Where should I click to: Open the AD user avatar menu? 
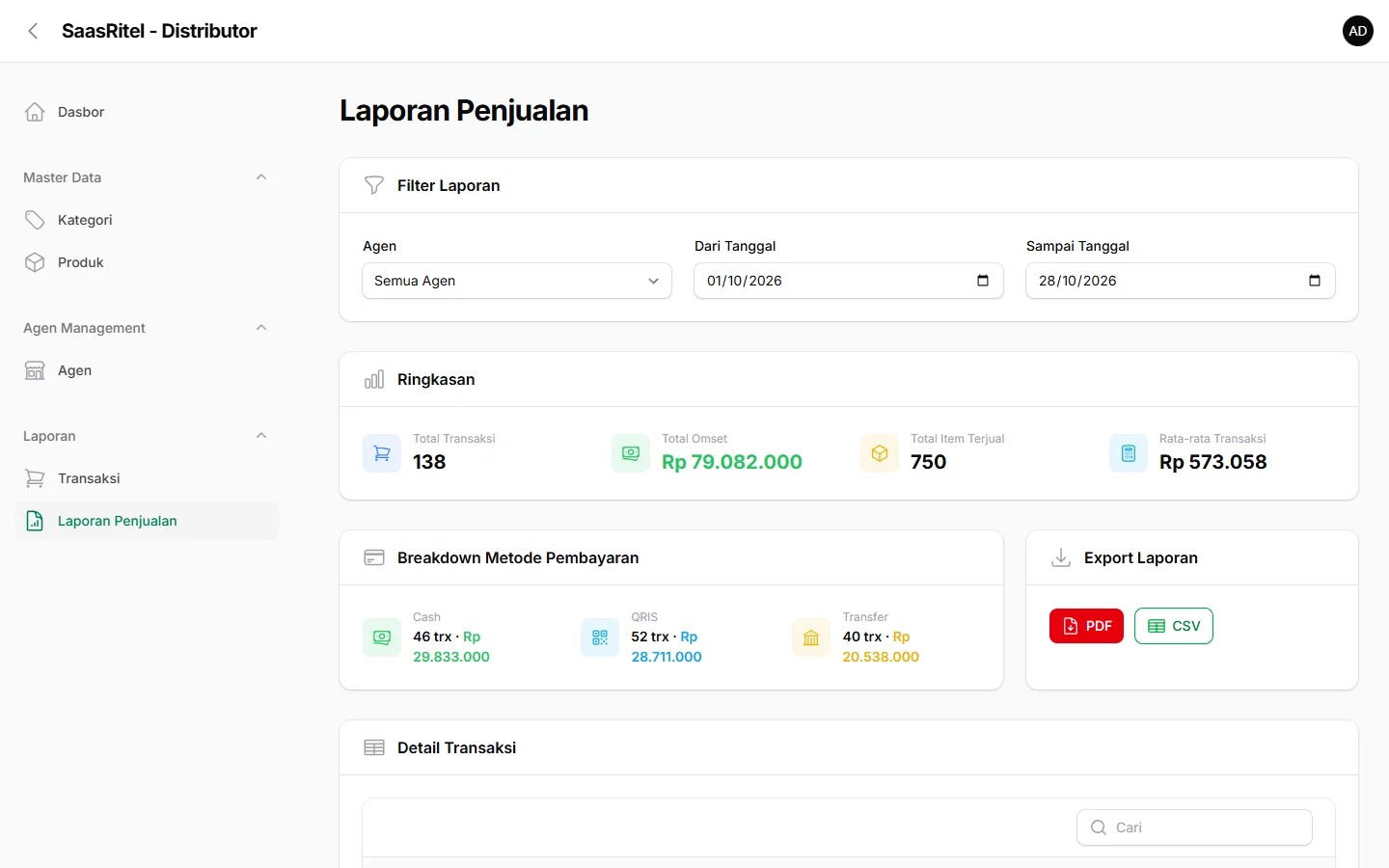1357,31
